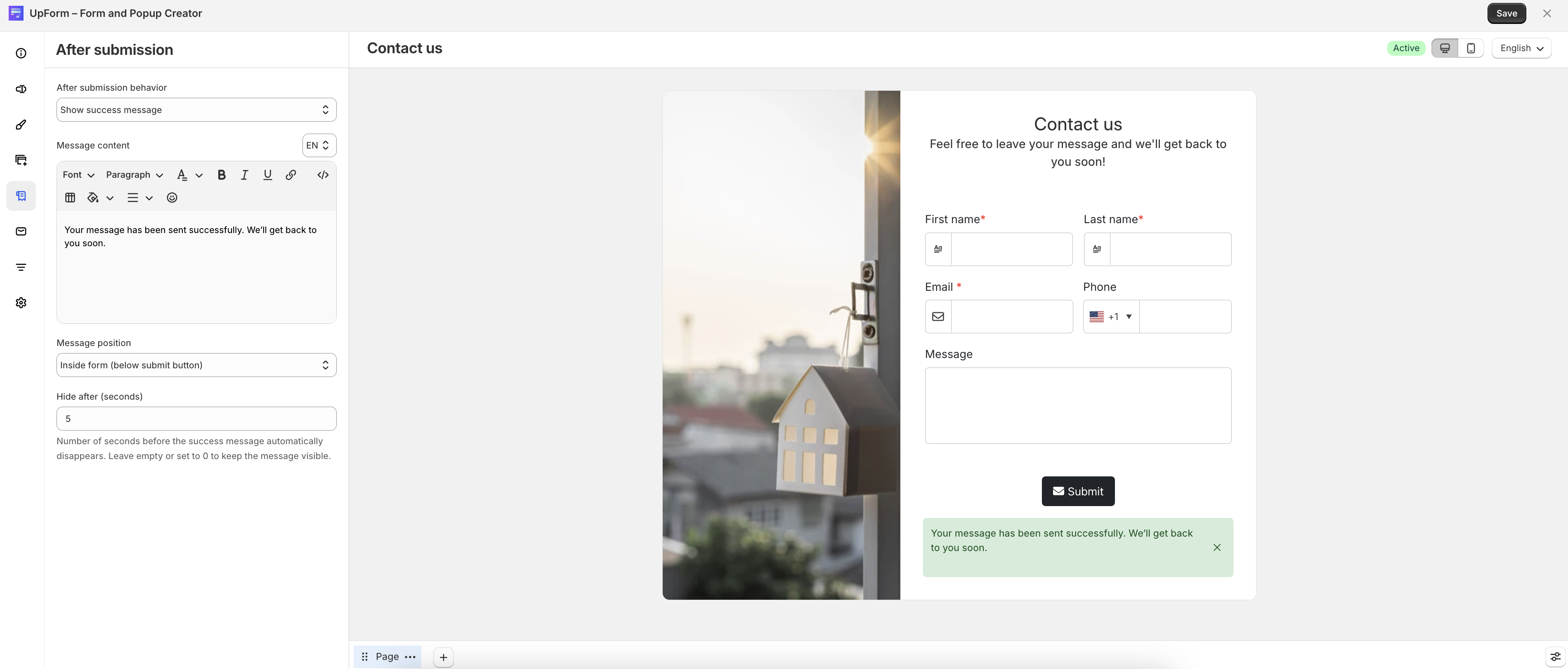Expand the English language selector
Viewport: 1568px width, 669px height.
click(1521, 48)
